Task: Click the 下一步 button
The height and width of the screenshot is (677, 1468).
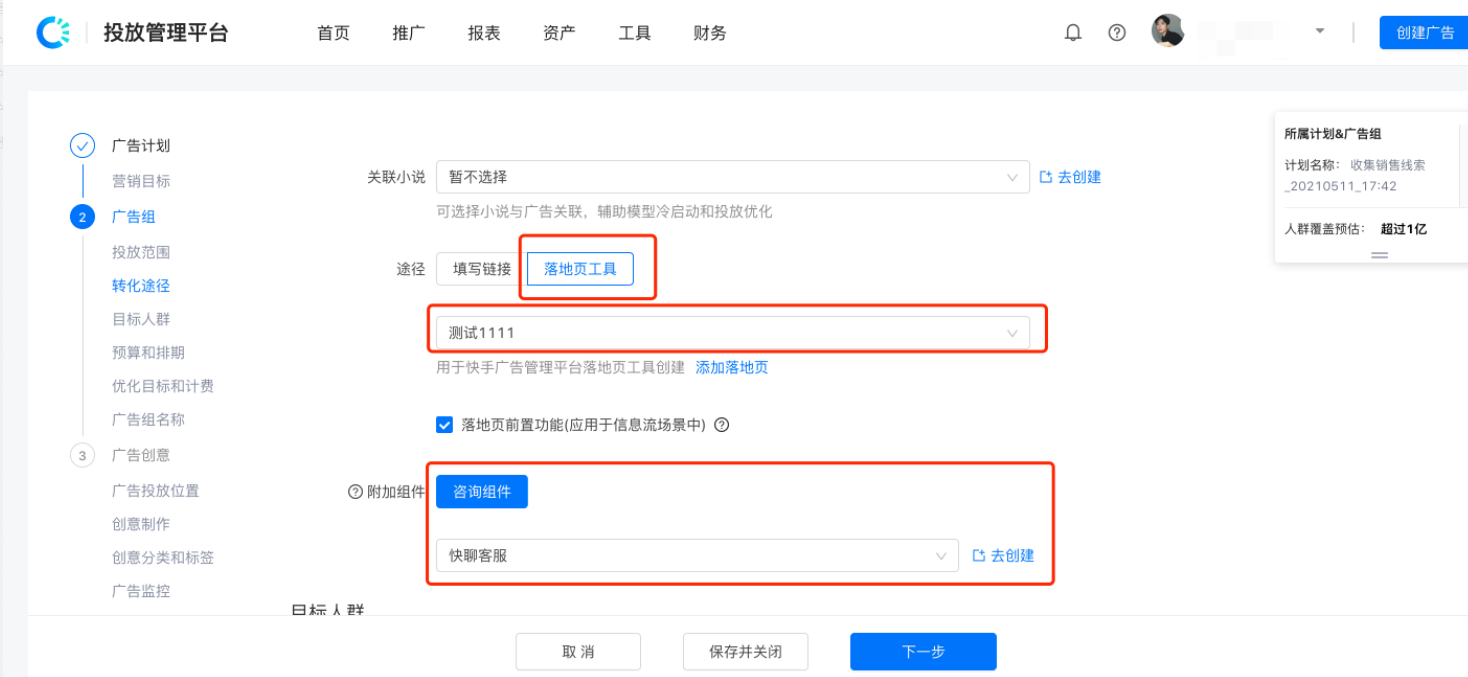Action: point(923,652)
